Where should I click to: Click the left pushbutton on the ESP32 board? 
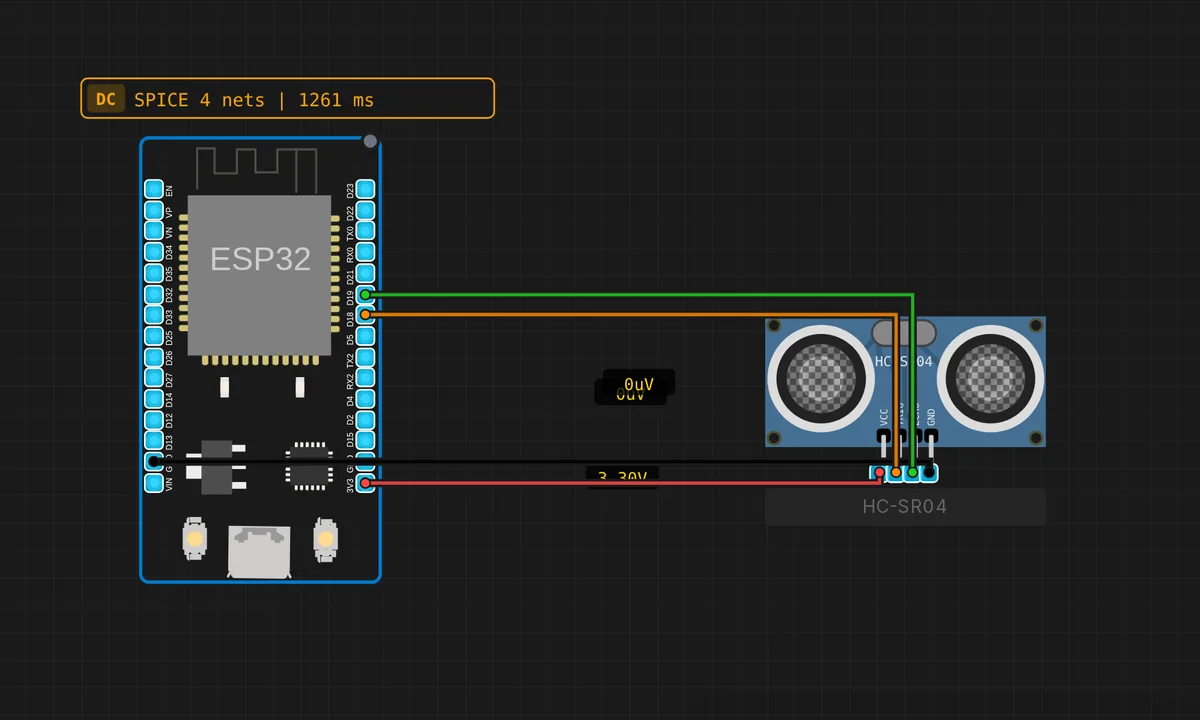(x=194, y=539)
